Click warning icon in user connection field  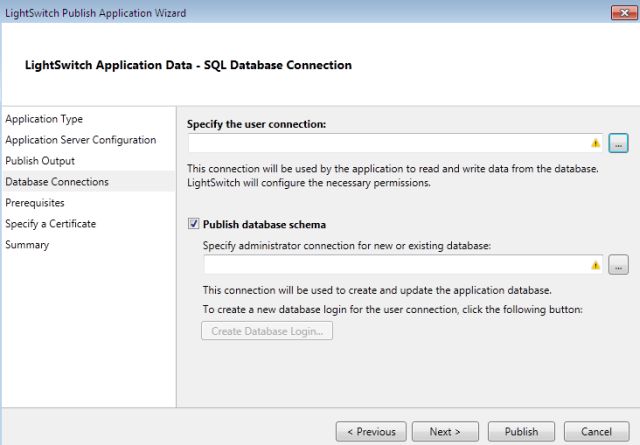pyautogui.click(x=596, y=143)
